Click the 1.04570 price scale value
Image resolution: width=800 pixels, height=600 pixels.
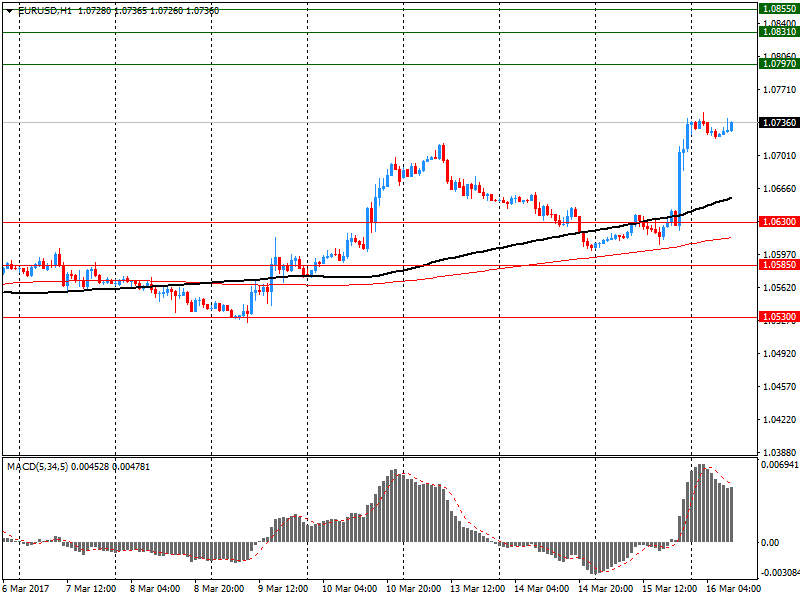click(780, 387)
